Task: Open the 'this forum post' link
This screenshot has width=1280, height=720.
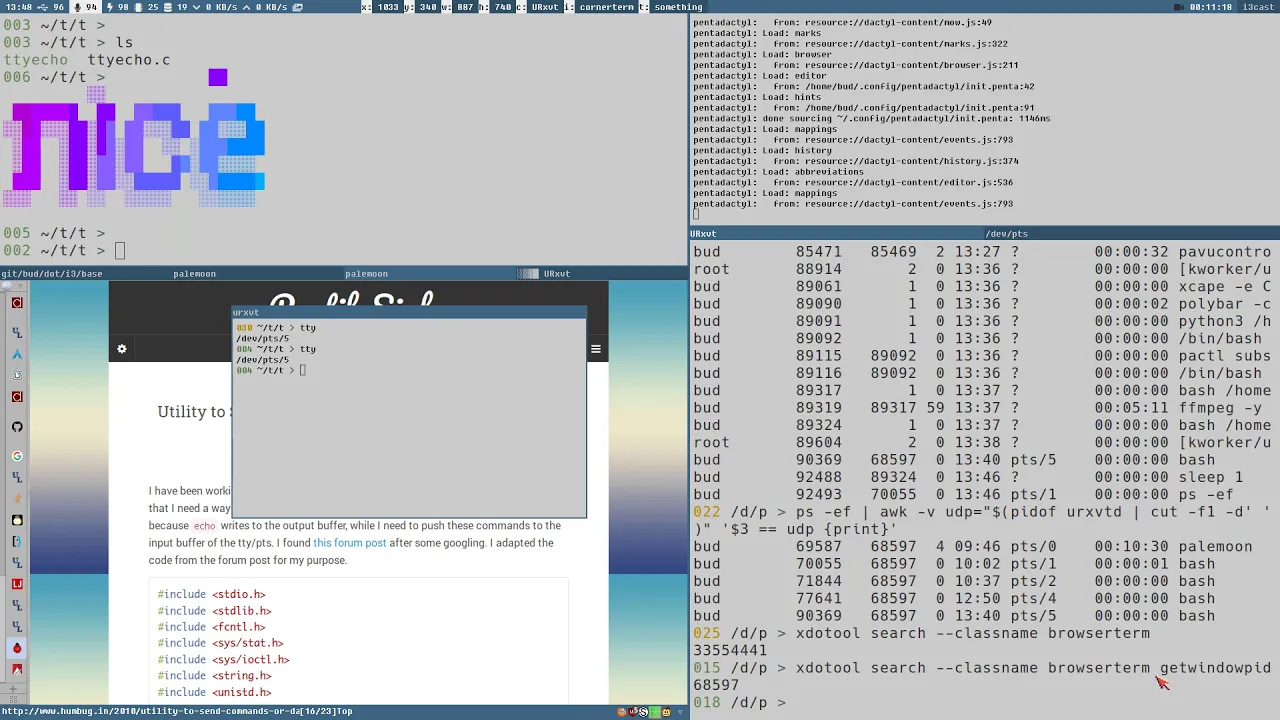Action: pyautogui.click(x=349, y=543)
